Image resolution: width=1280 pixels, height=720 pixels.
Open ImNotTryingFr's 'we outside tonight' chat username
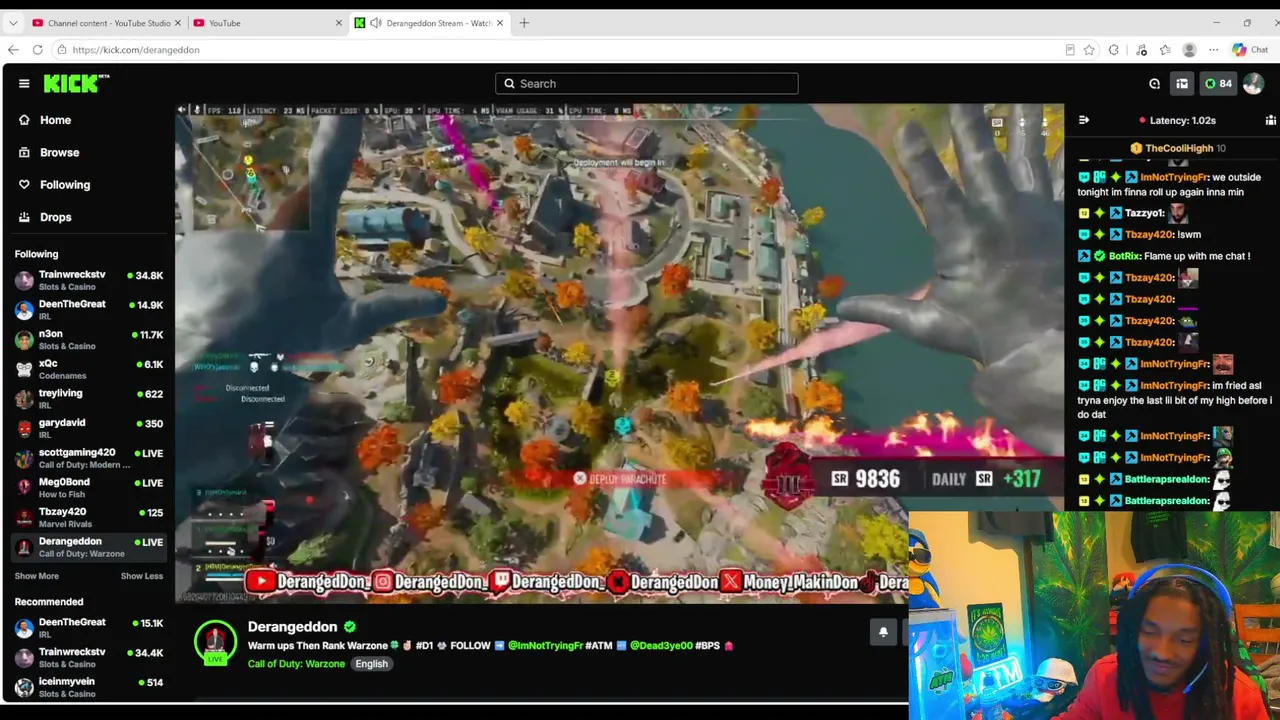1174,177
